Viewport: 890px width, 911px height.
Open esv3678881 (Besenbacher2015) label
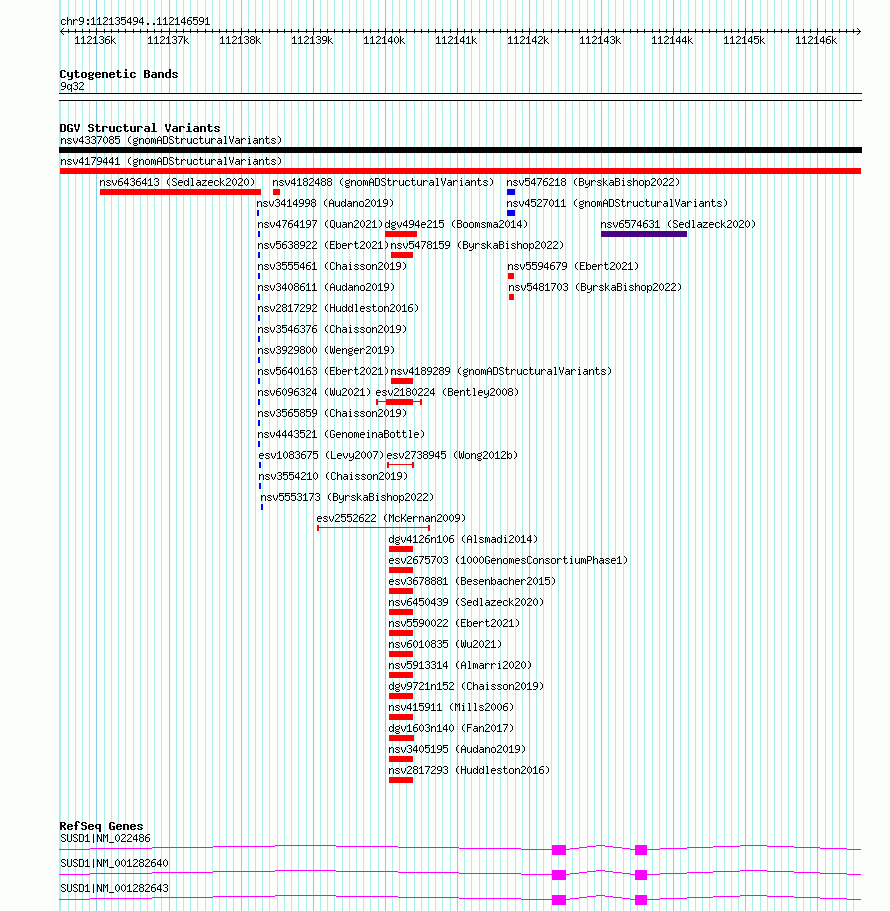(x=472, y=580)
